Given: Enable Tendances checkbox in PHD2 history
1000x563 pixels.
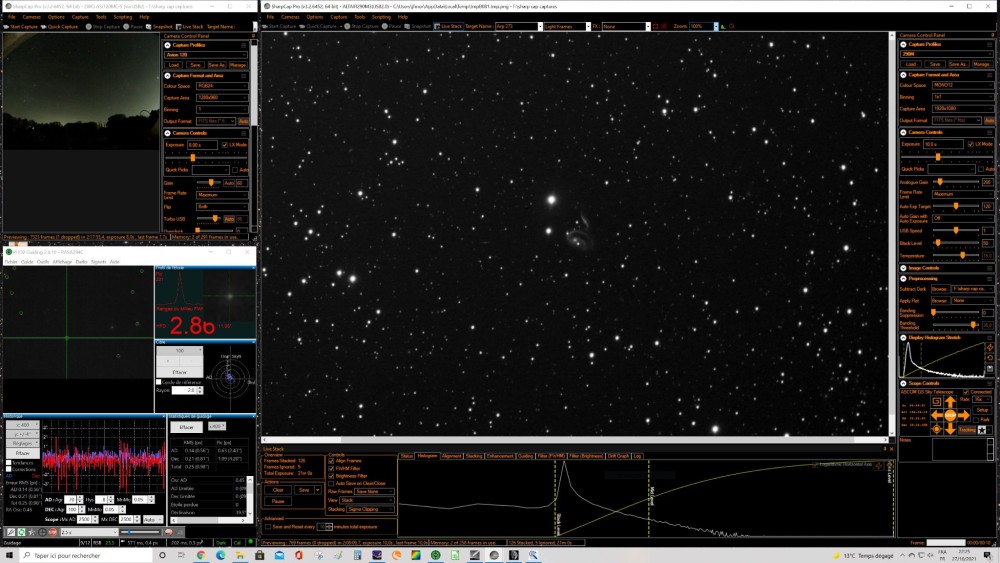Looking at the screenshot, I should point(9,462).
